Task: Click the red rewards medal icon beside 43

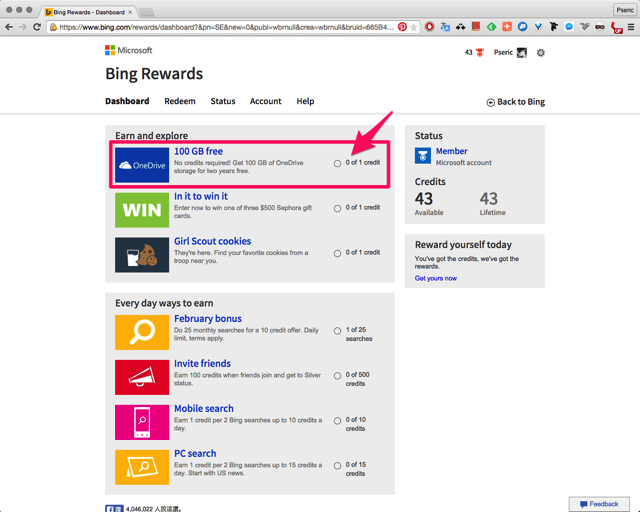Action: click(x=480, y=53)
